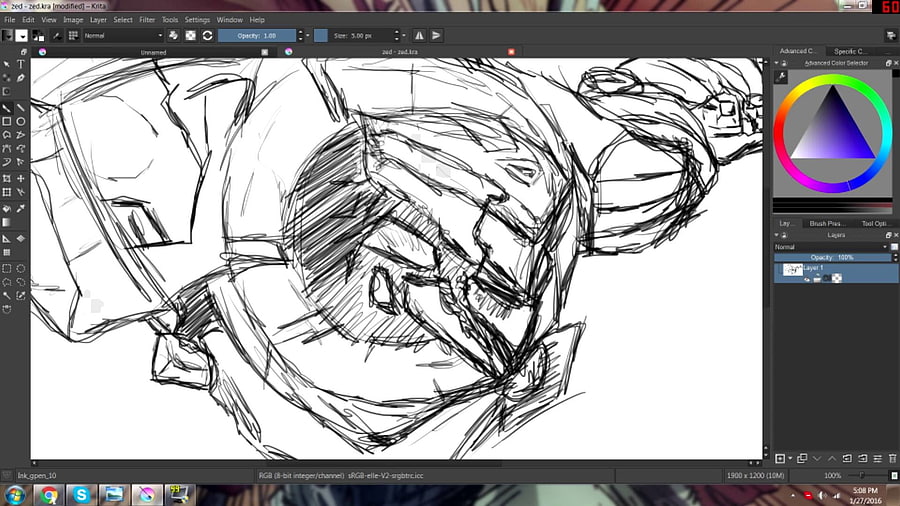Open Skype from the Windows taskbar
The height and width of the screenshot is (506, 900).
point(82,495)
